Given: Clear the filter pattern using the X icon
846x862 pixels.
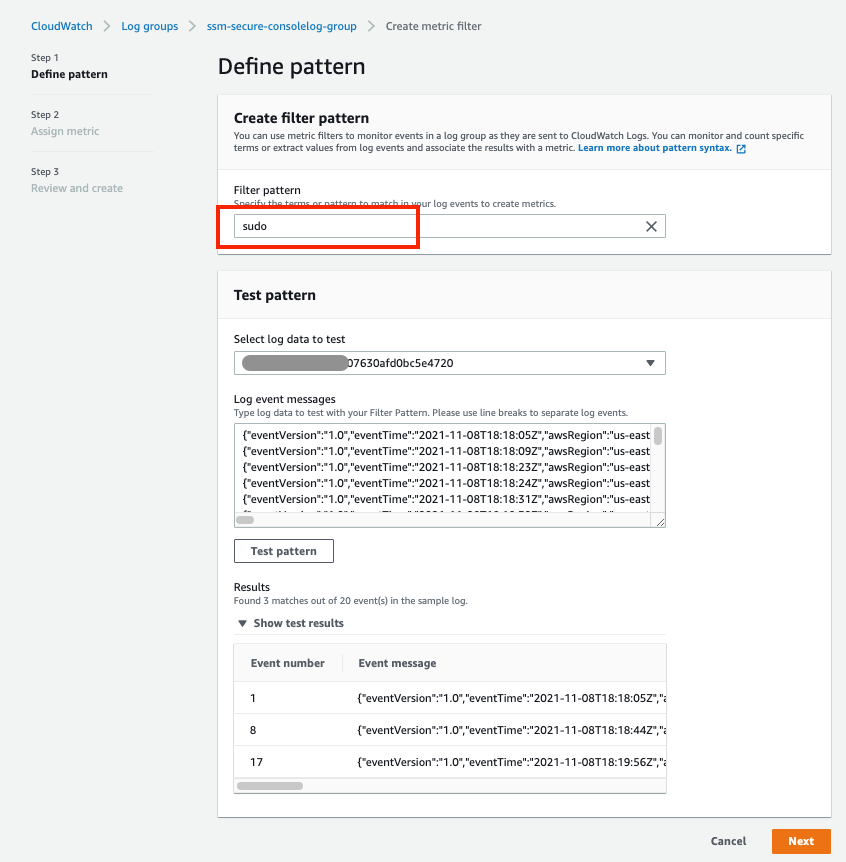Looking at the screenshot, I should [652, 226].
